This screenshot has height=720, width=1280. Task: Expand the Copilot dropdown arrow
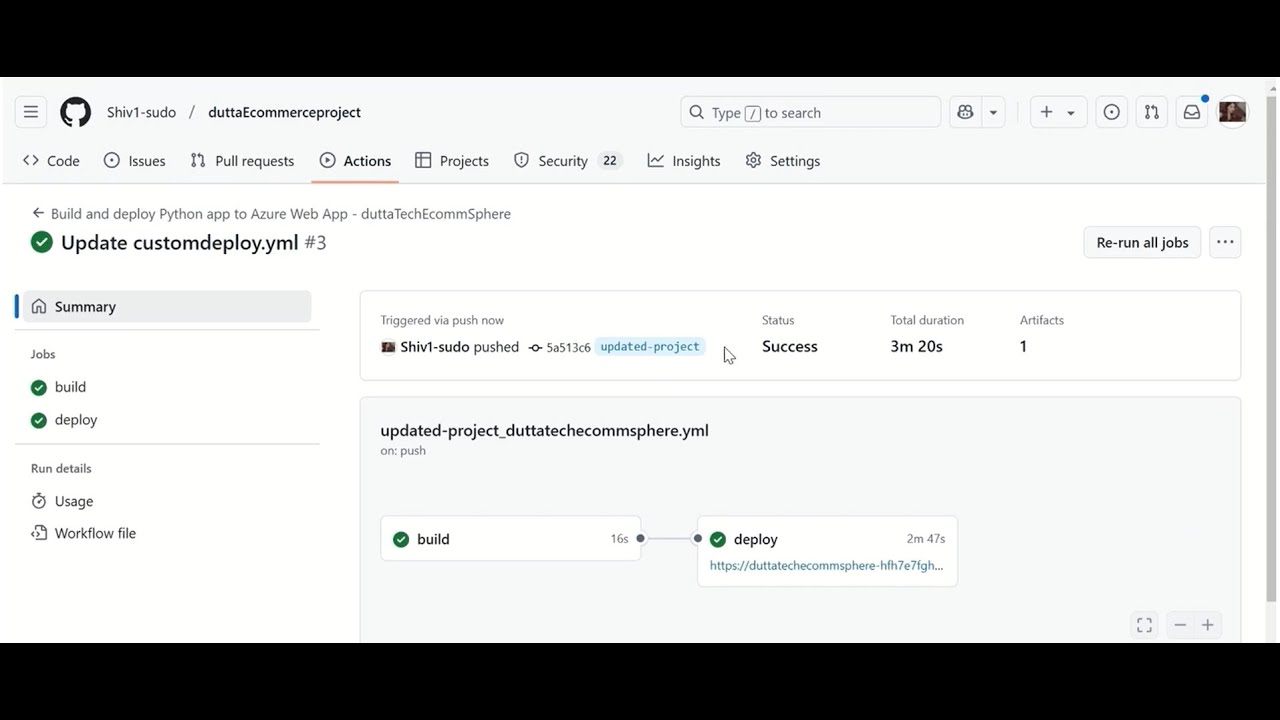993,112
